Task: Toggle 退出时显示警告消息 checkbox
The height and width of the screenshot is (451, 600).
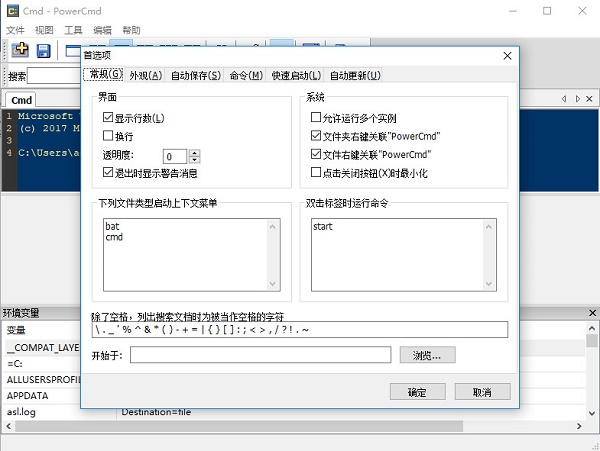Action: 108,172
